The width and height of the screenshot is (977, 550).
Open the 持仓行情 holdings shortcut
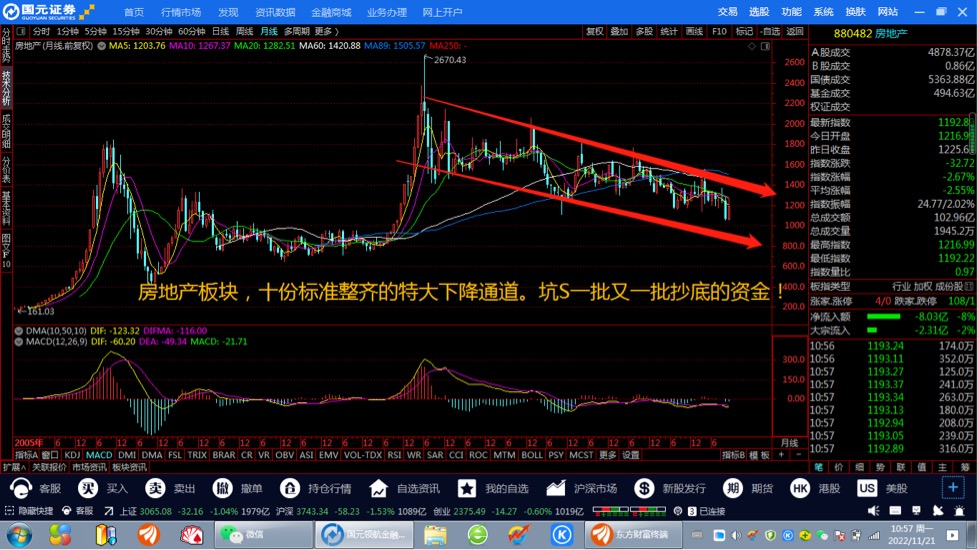coord(290,488)
